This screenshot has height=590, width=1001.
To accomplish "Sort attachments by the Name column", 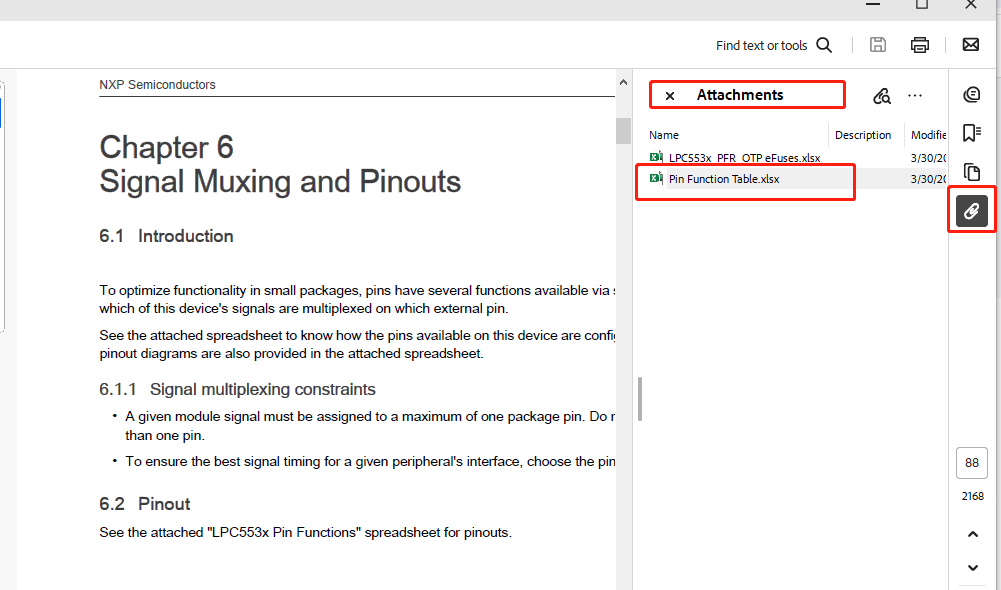I will [663, 135].
